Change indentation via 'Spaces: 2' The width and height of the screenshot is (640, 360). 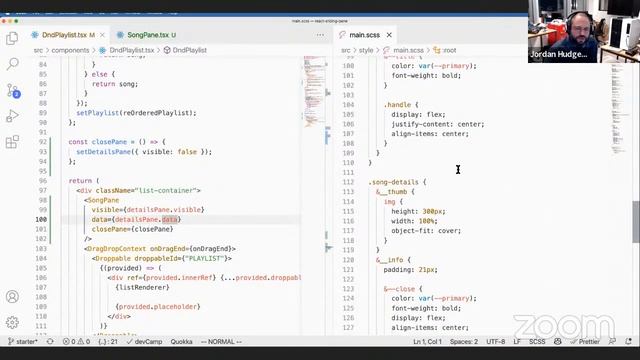point(464,342)
